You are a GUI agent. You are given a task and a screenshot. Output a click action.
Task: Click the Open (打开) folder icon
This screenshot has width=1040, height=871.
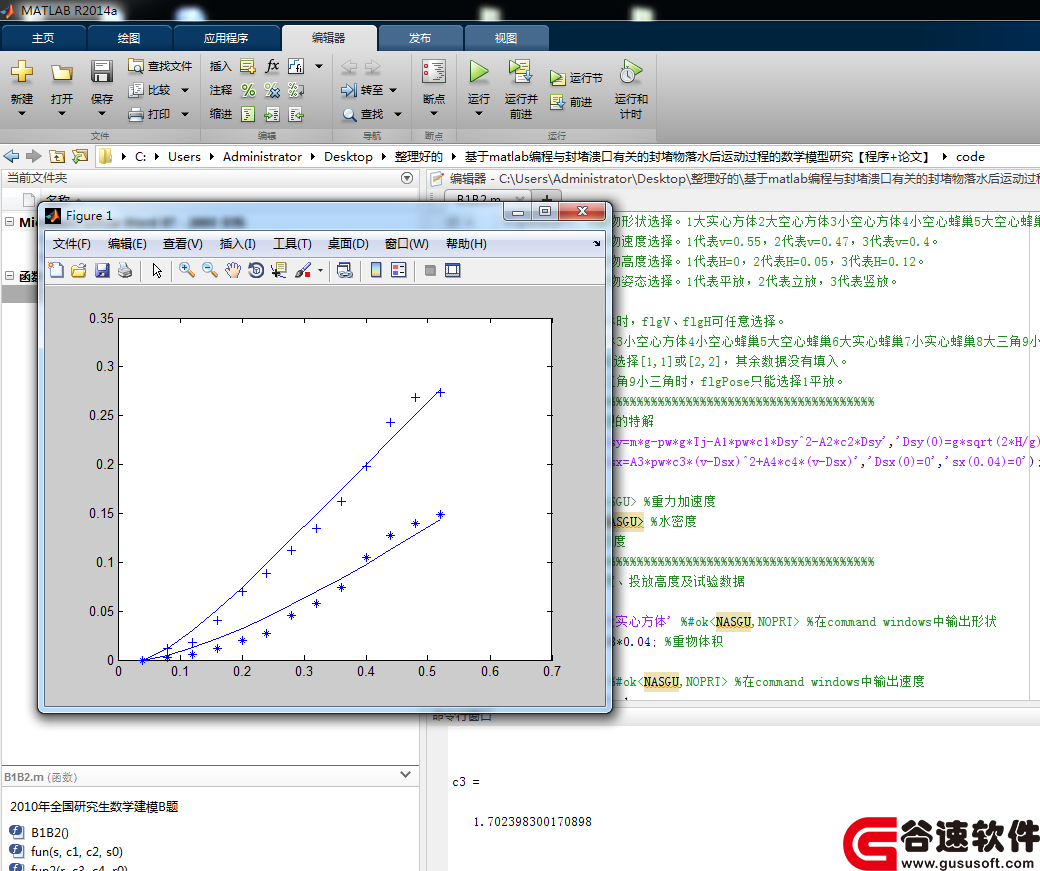tap(62, 72)
